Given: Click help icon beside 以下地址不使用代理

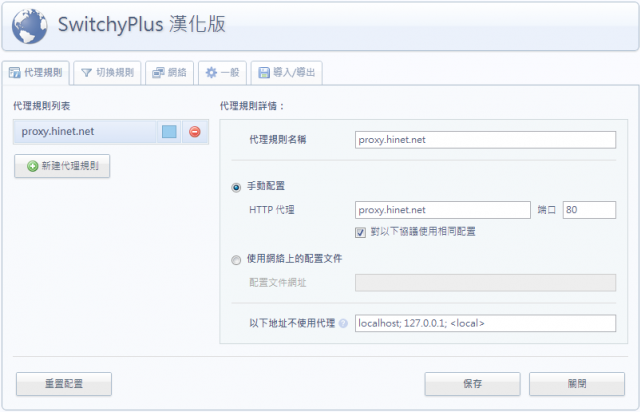Looking at the screenshot, I should 343,323.
